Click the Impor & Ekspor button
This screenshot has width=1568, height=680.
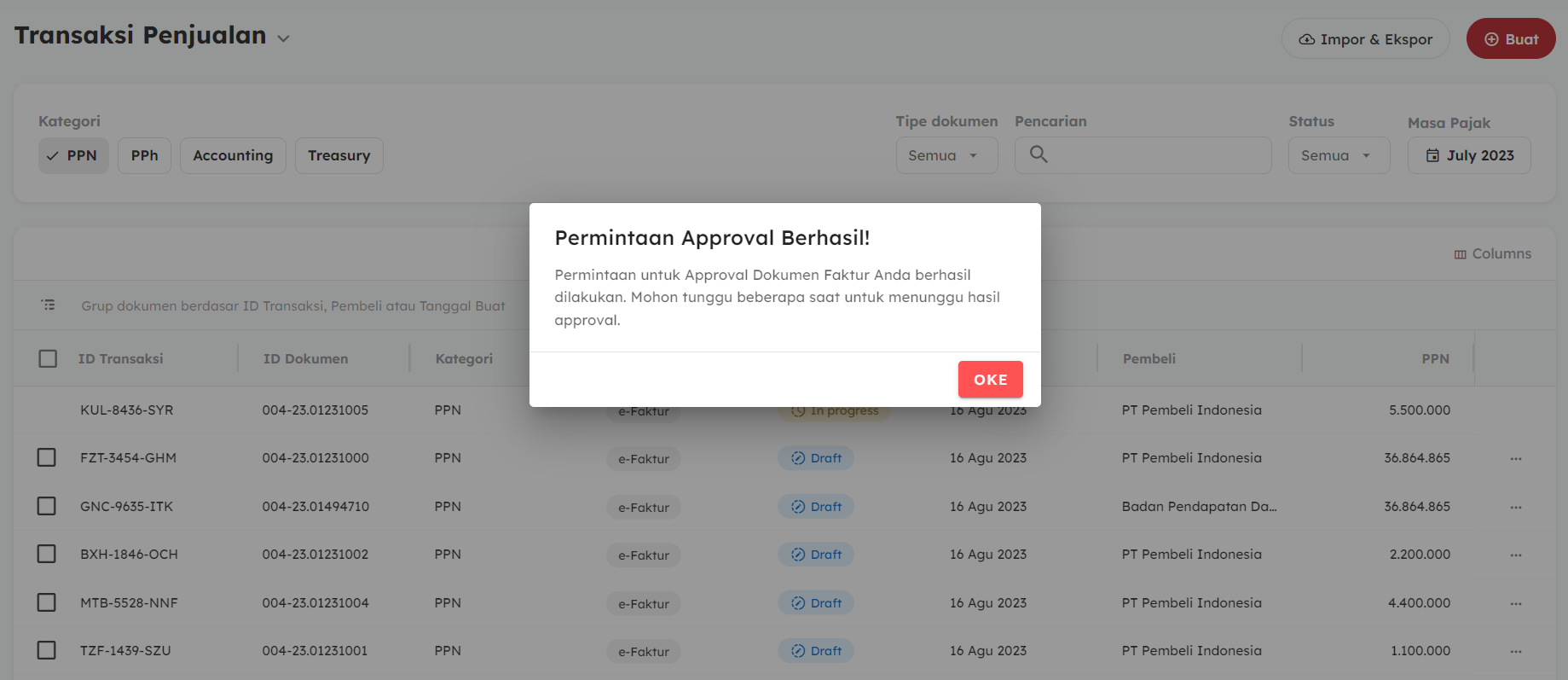tap(1365, 39)
